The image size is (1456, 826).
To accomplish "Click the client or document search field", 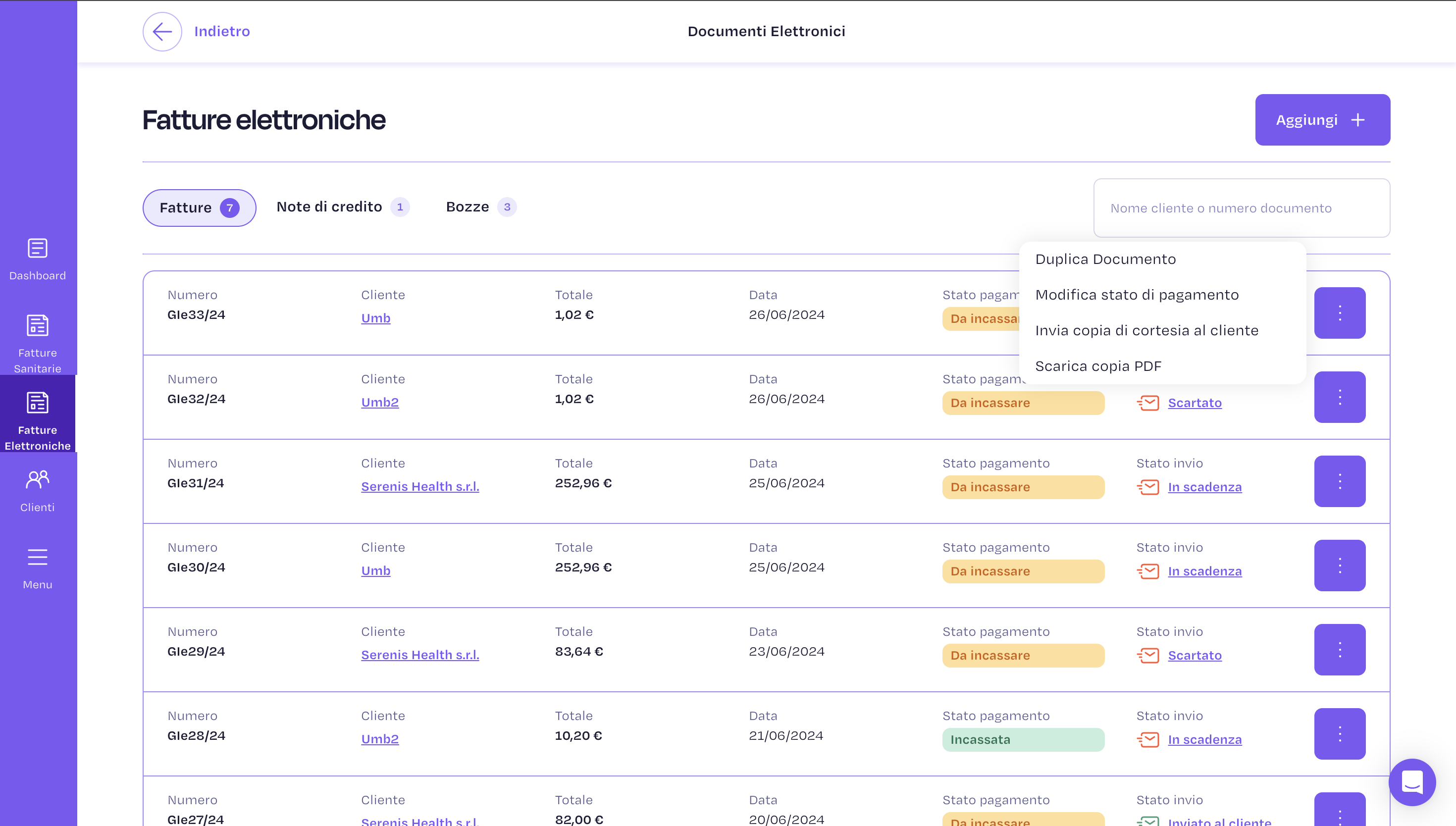I will tap(1241, 208).
